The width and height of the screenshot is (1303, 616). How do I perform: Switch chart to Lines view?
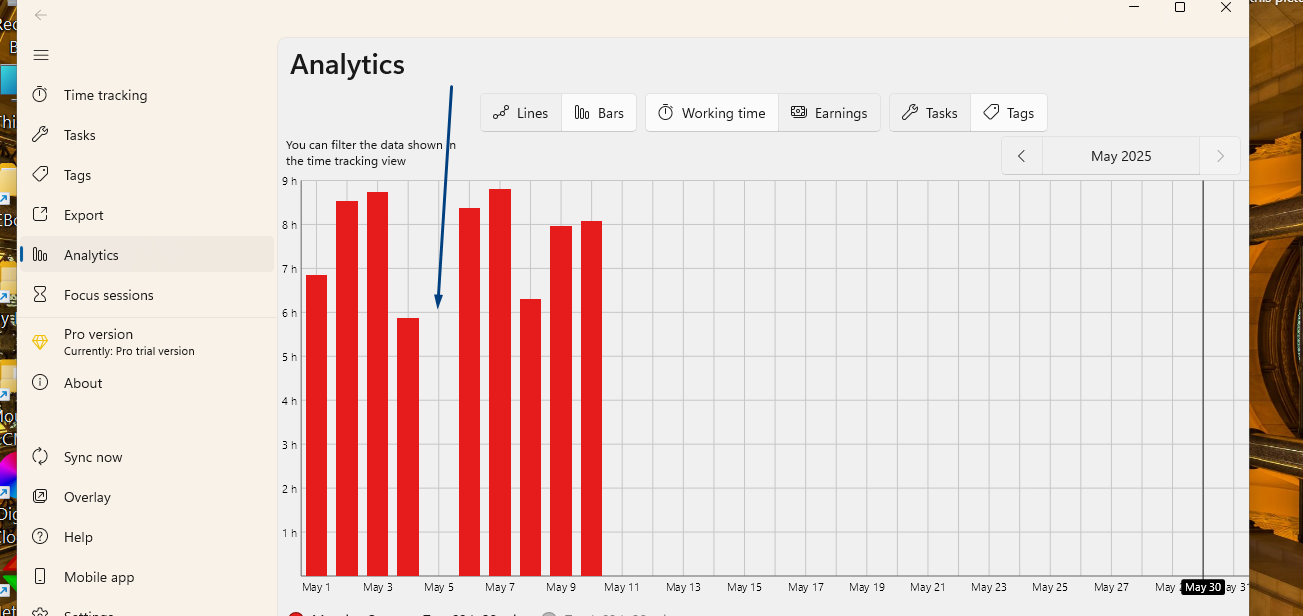click(521, 113)
